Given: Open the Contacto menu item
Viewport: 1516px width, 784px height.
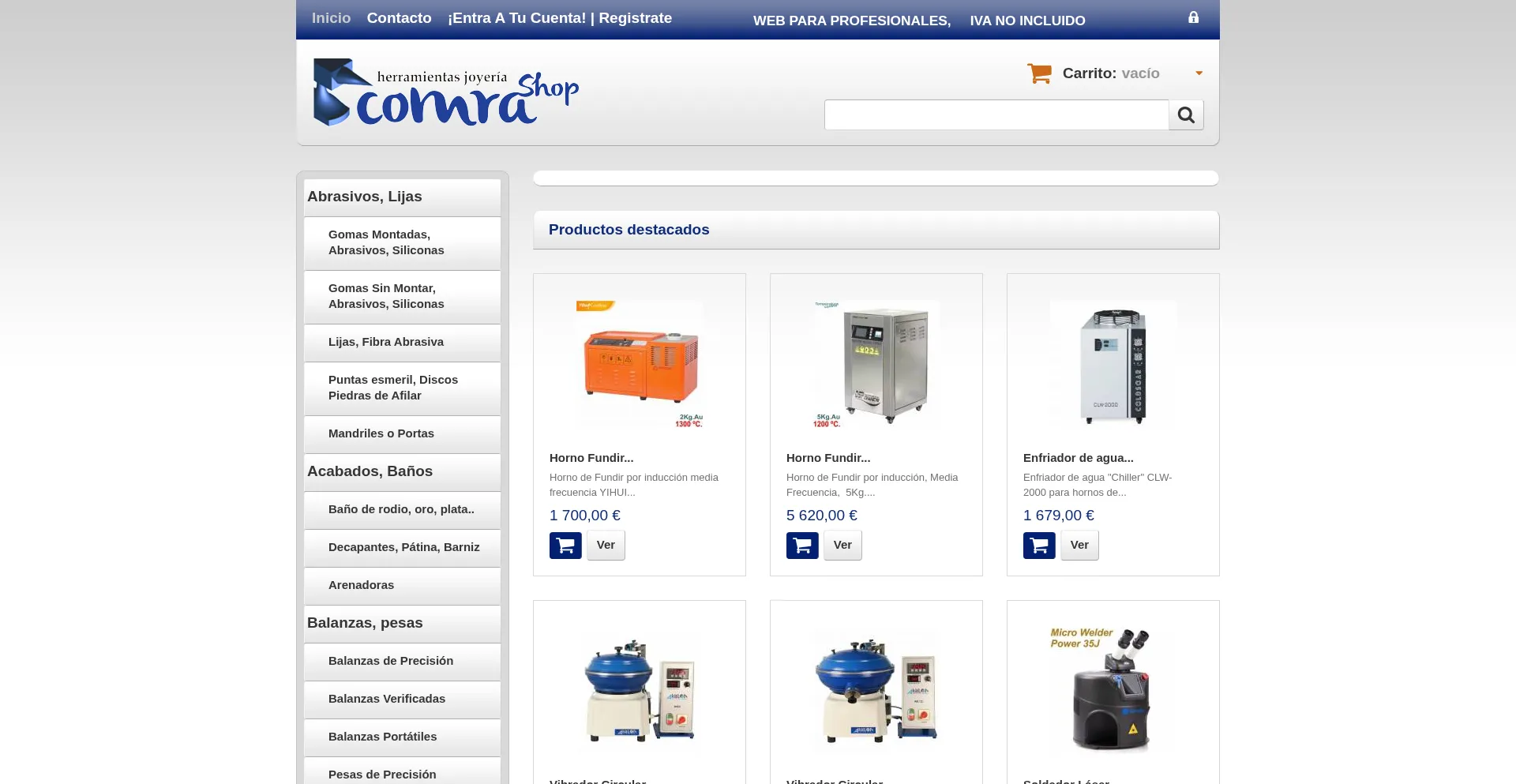Looking at the screenshot, I should coord(399,18).
